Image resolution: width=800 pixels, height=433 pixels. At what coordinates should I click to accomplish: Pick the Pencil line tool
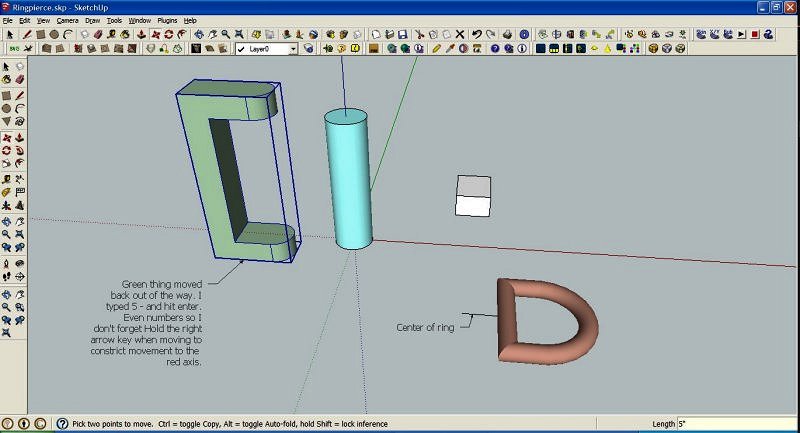coord(26,34)
